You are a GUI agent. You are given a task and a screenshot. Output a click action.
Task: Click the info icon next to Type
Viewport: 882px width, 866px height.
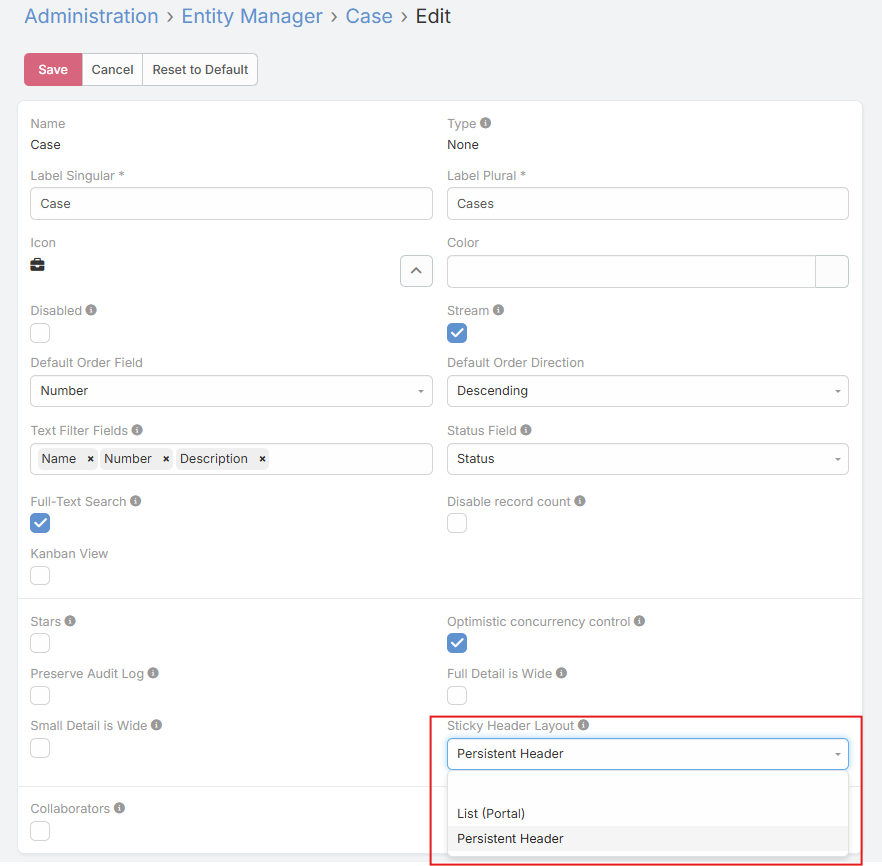[486, 123]
